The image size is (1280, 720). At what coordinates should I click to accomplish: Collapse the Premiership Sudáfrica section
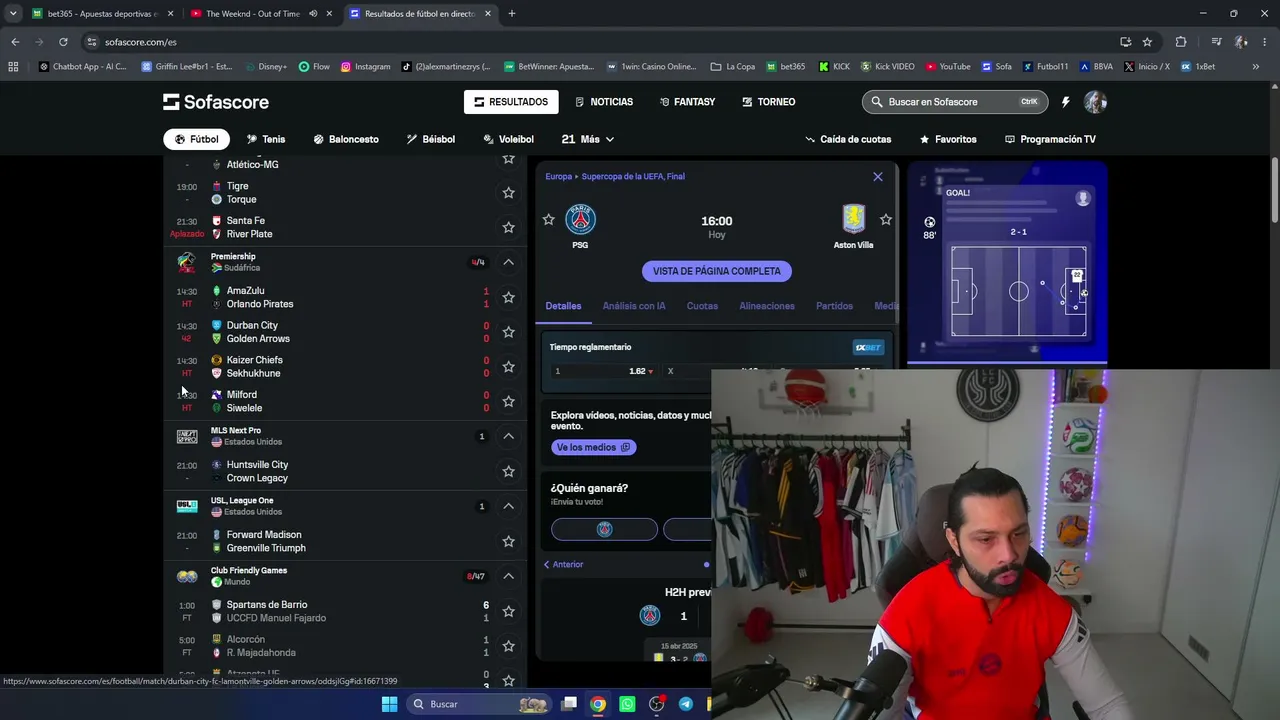click(508, 262)
